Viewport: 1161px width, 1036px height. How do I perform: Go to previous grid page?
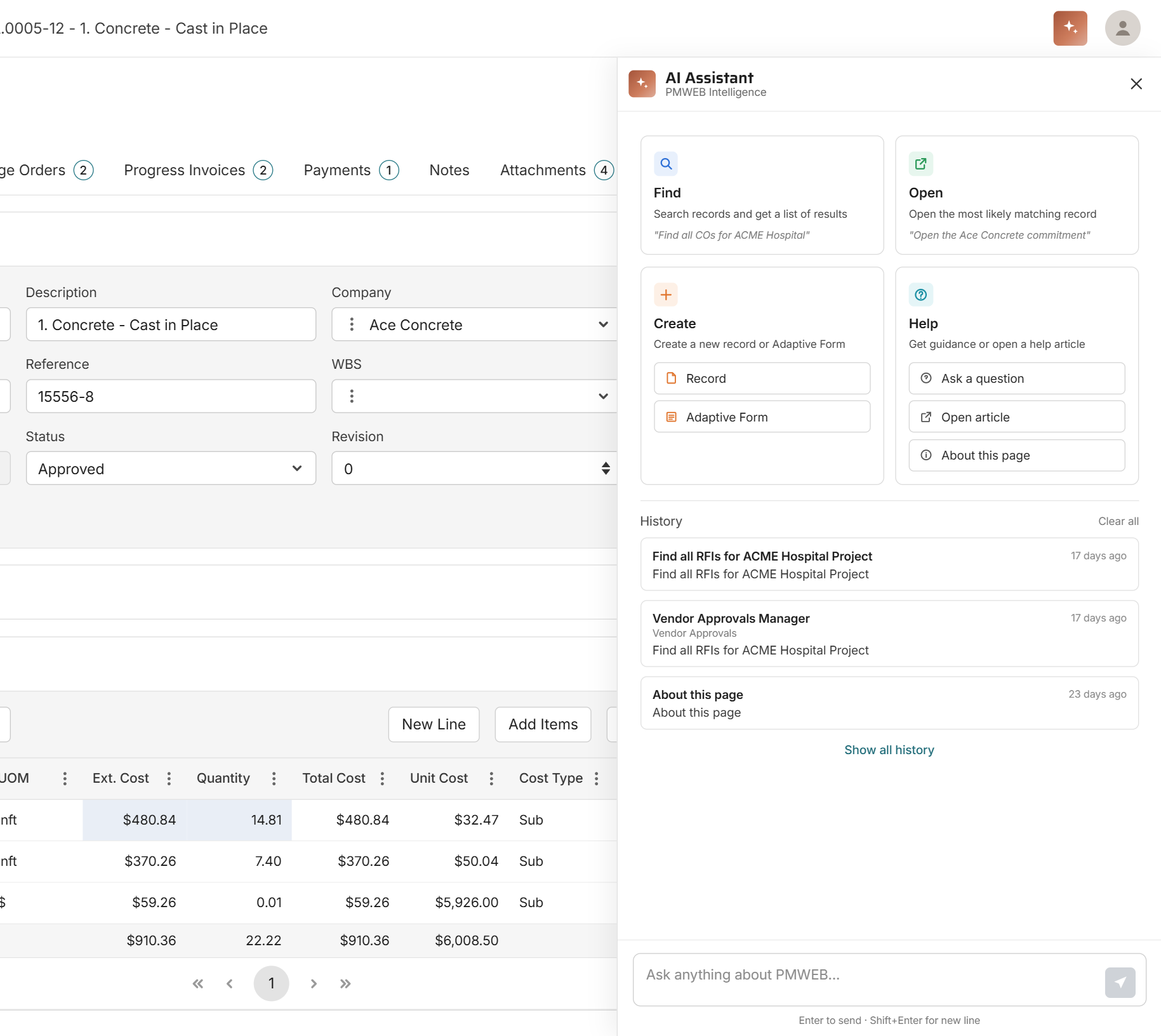230,983
